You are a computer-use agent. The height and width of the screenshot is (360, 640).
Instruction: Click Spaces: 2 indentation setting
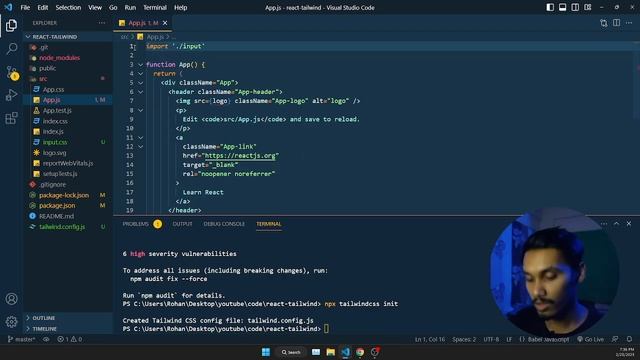(464, 339)
